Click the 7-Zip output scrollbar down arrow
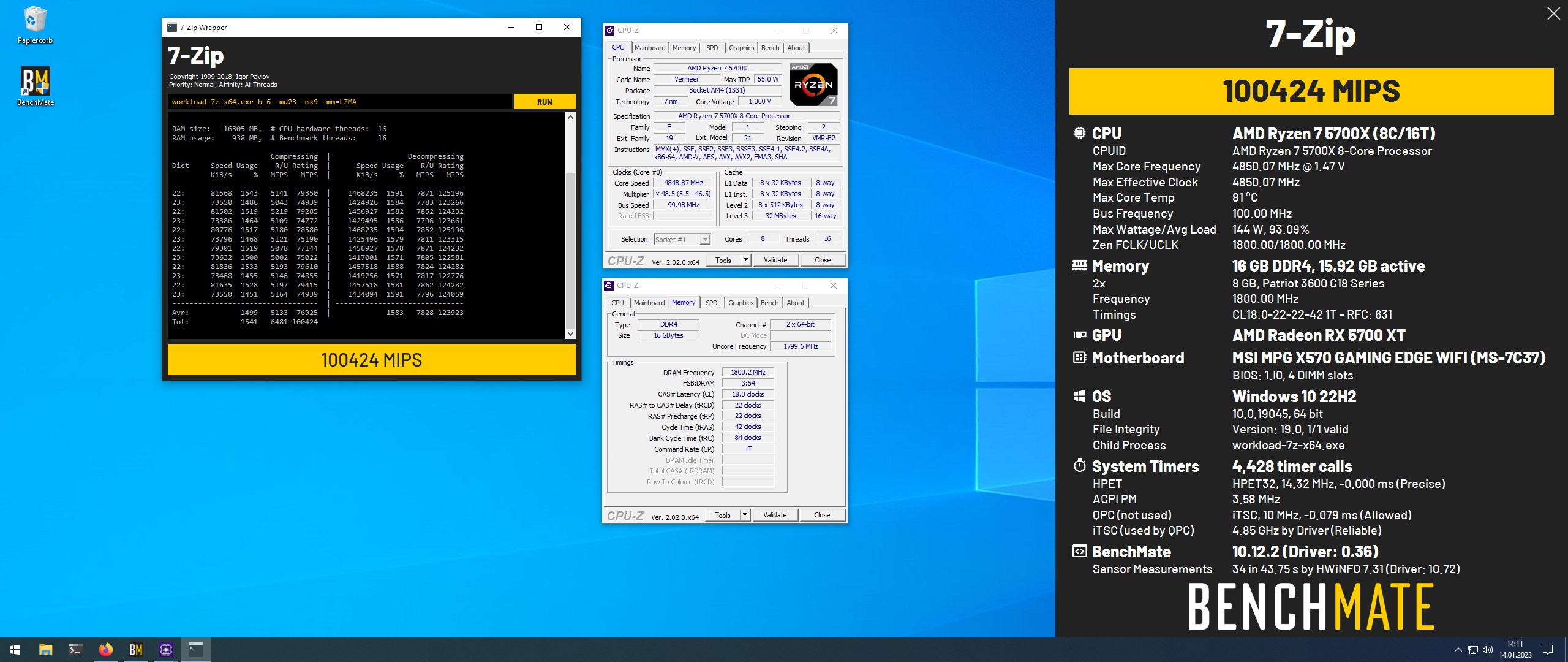 coord(570,334)
